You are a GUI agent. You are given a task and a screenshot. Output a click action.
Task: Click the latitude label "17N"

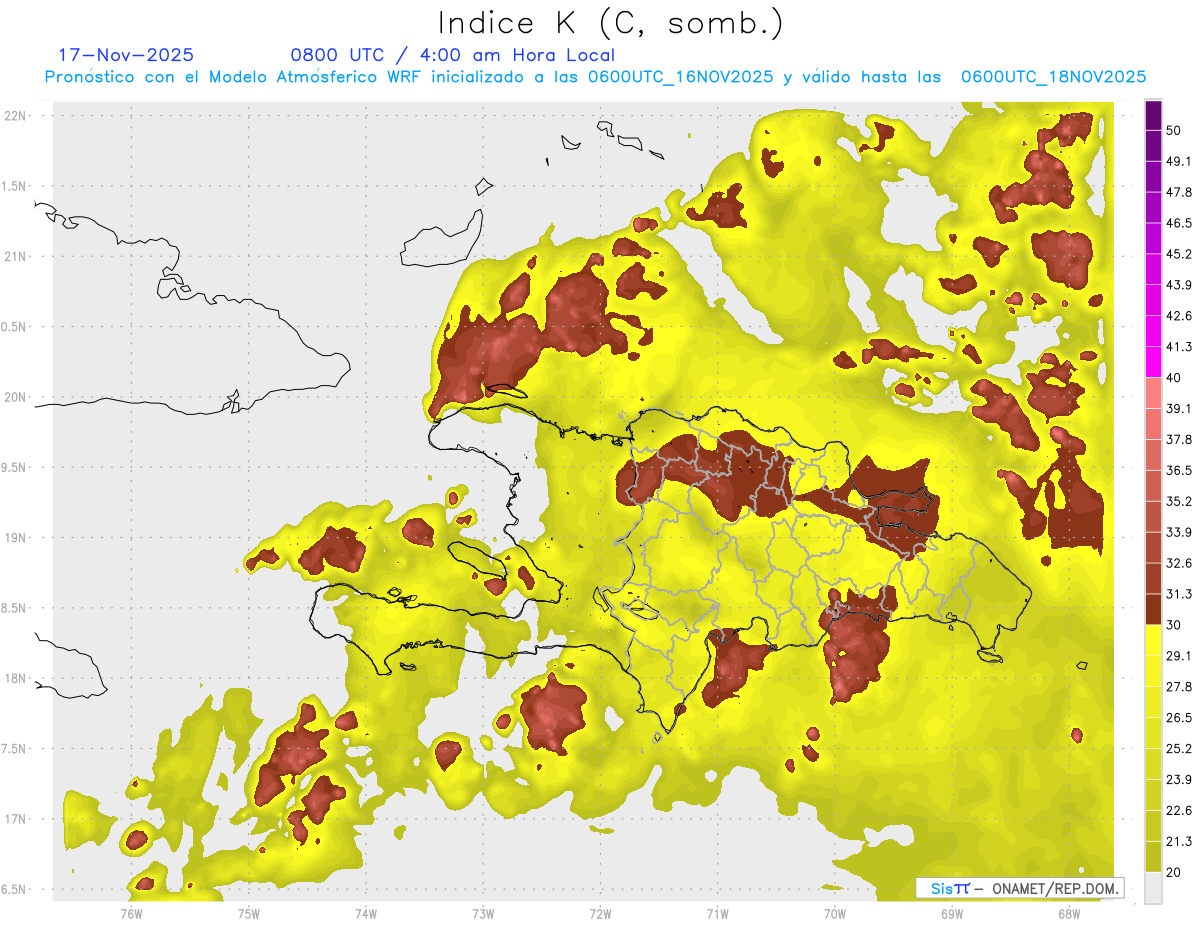click(x=17, y=819)
